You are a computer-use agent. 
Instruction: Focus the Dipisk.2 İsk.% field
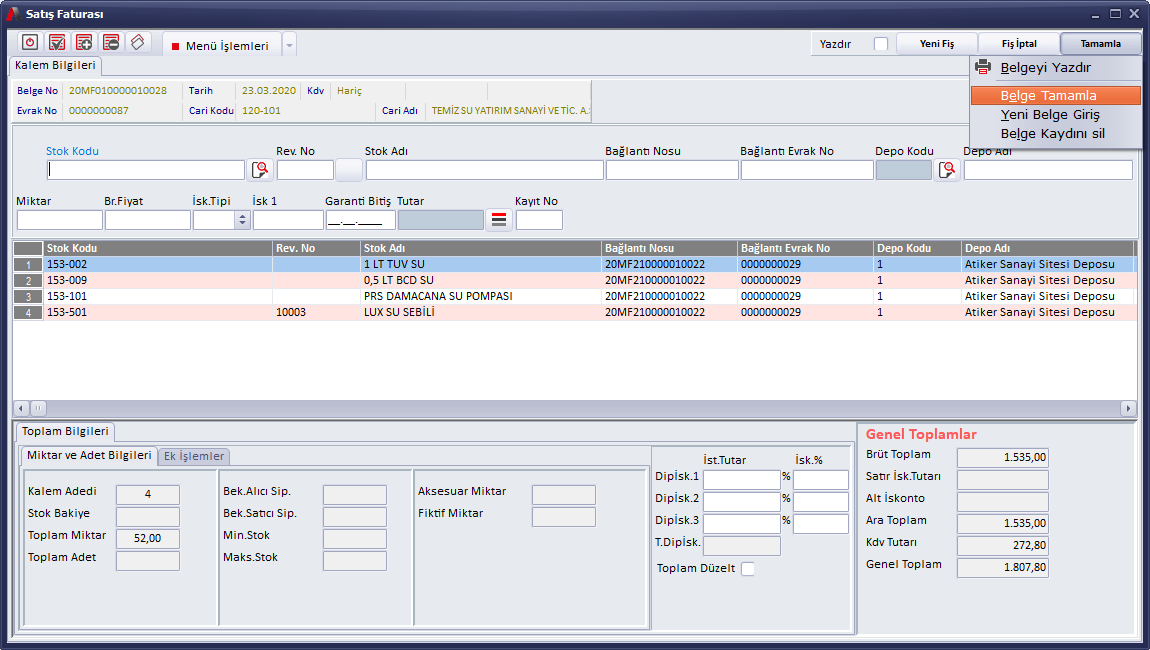click(821, 502)
